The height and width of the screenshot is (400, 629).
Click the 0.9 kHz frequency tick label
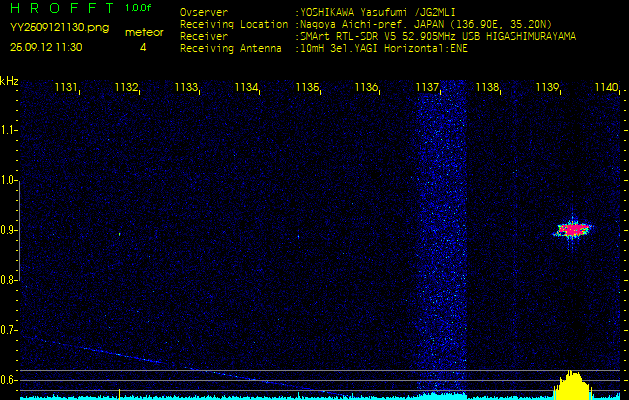click(x=7, y=230)
